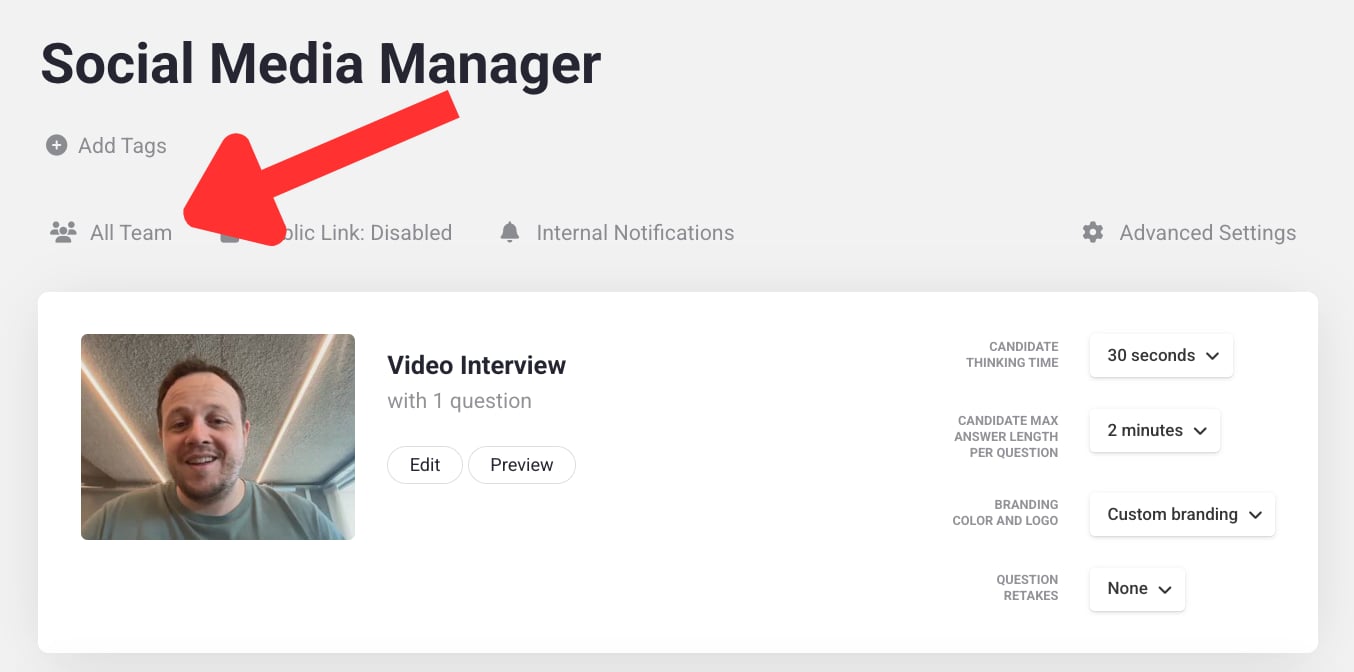
Task: Click the video interview thumbnail
Action: 218,437
